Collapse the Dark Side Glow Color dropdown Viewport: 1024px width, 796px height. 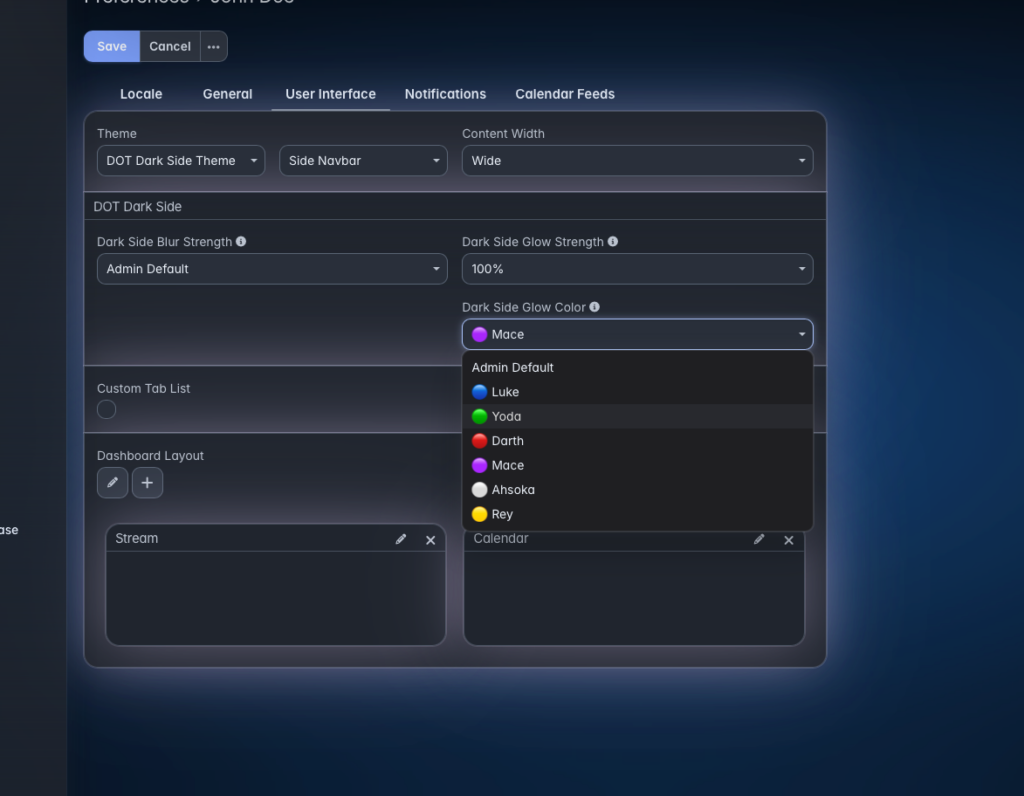[637, 334]
